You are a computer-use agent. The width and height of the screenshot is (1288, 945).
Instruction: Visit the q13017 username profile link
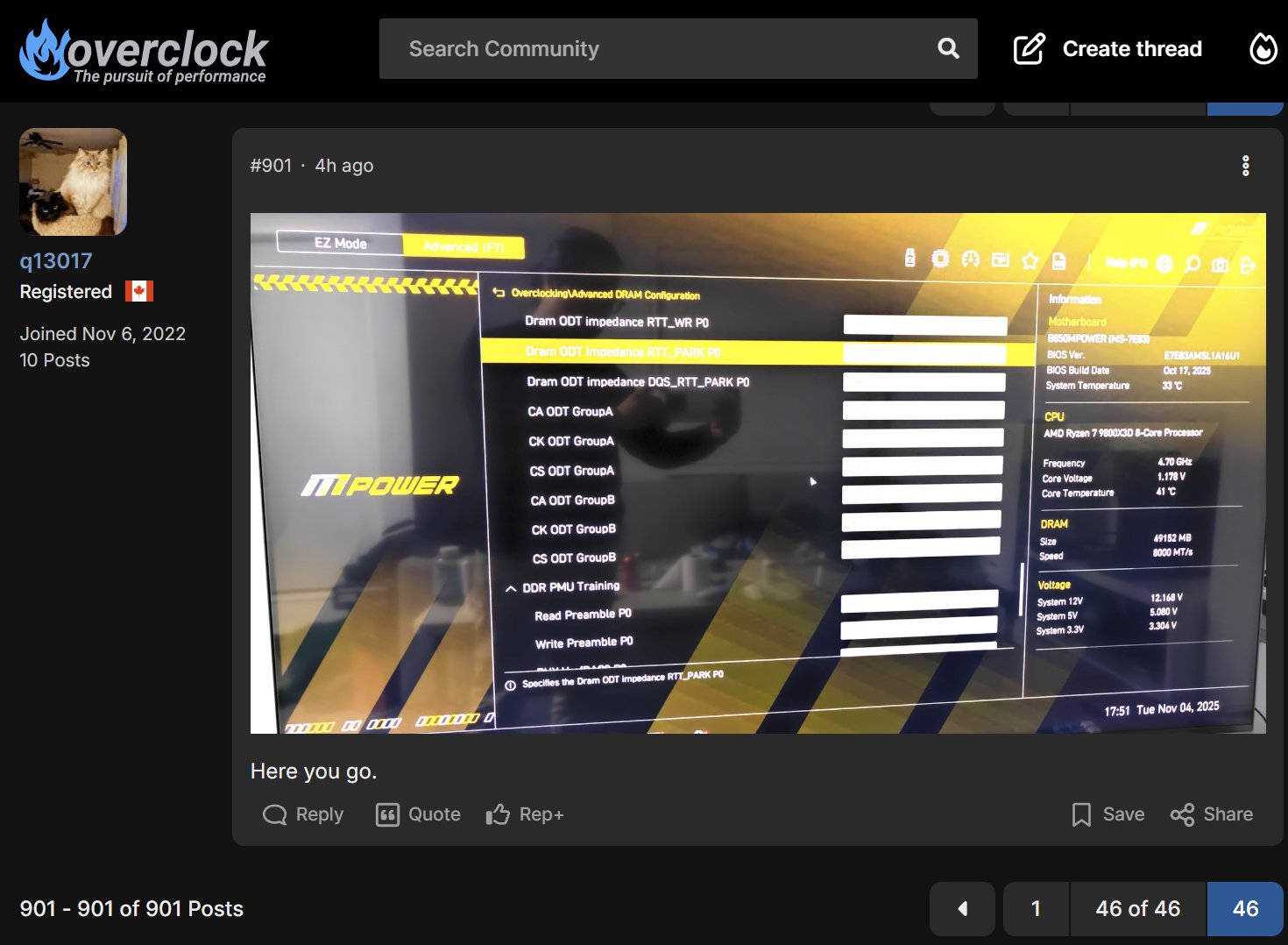[56, 261]
